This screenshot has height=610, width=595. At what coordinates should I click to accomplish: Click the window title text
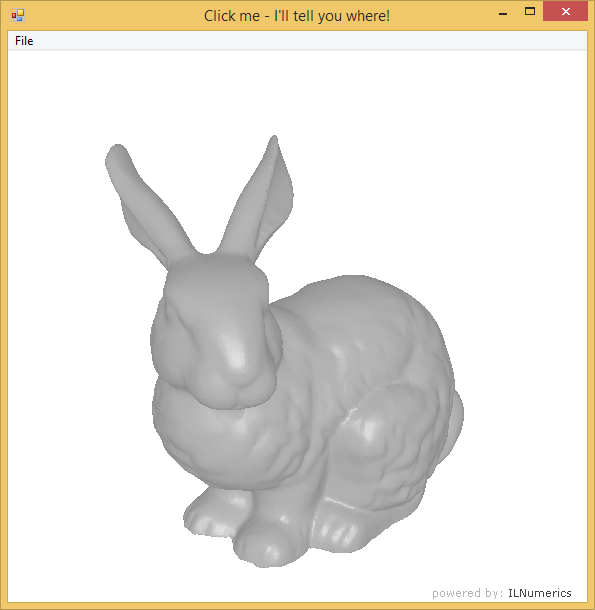(297, 16)
